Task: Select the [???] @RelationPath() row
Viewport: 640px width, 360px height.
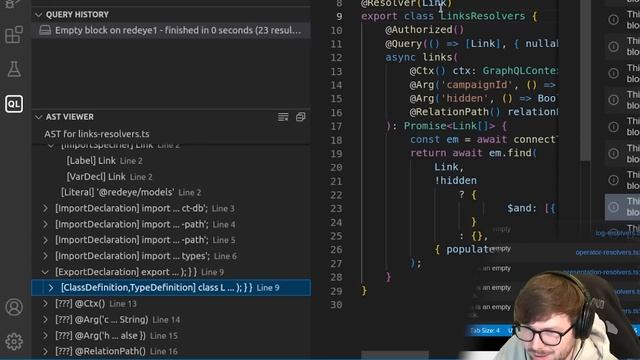Action: pyautogui.click(x=171, y=351)
